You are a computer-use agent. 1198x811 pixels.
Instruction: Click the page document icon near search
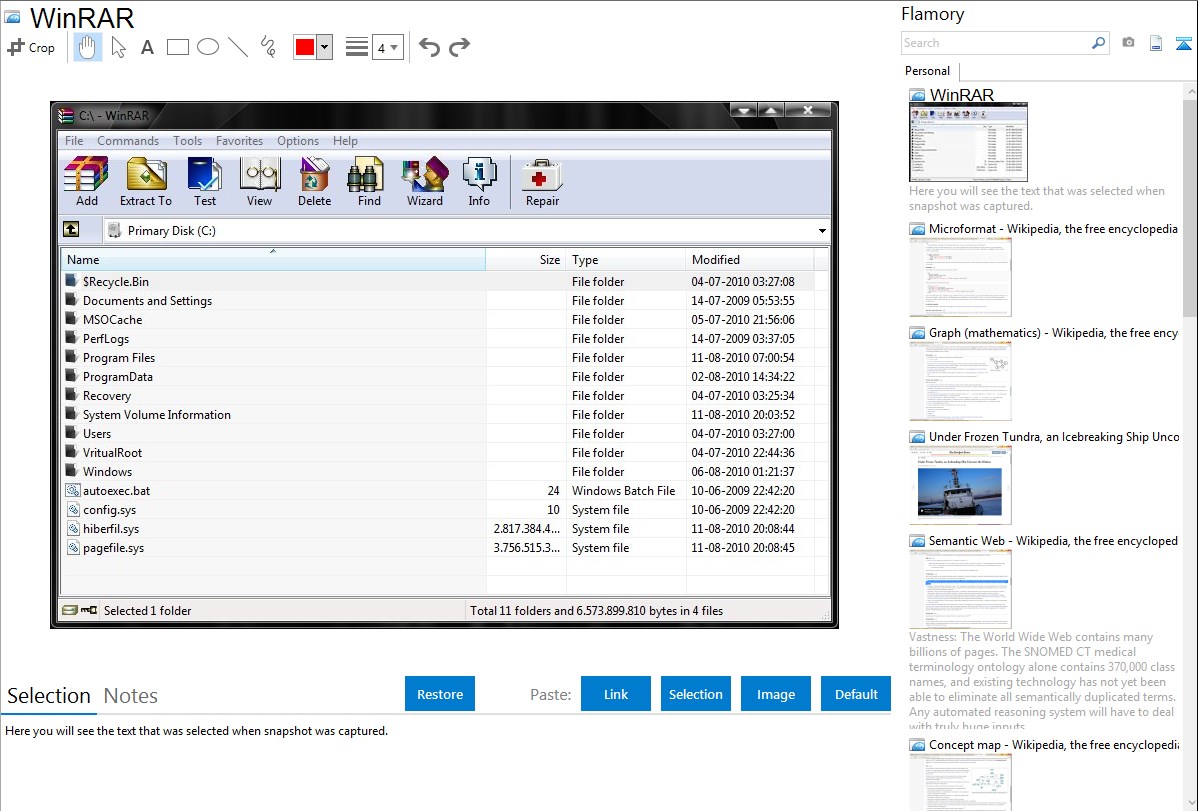[1156, 43]
